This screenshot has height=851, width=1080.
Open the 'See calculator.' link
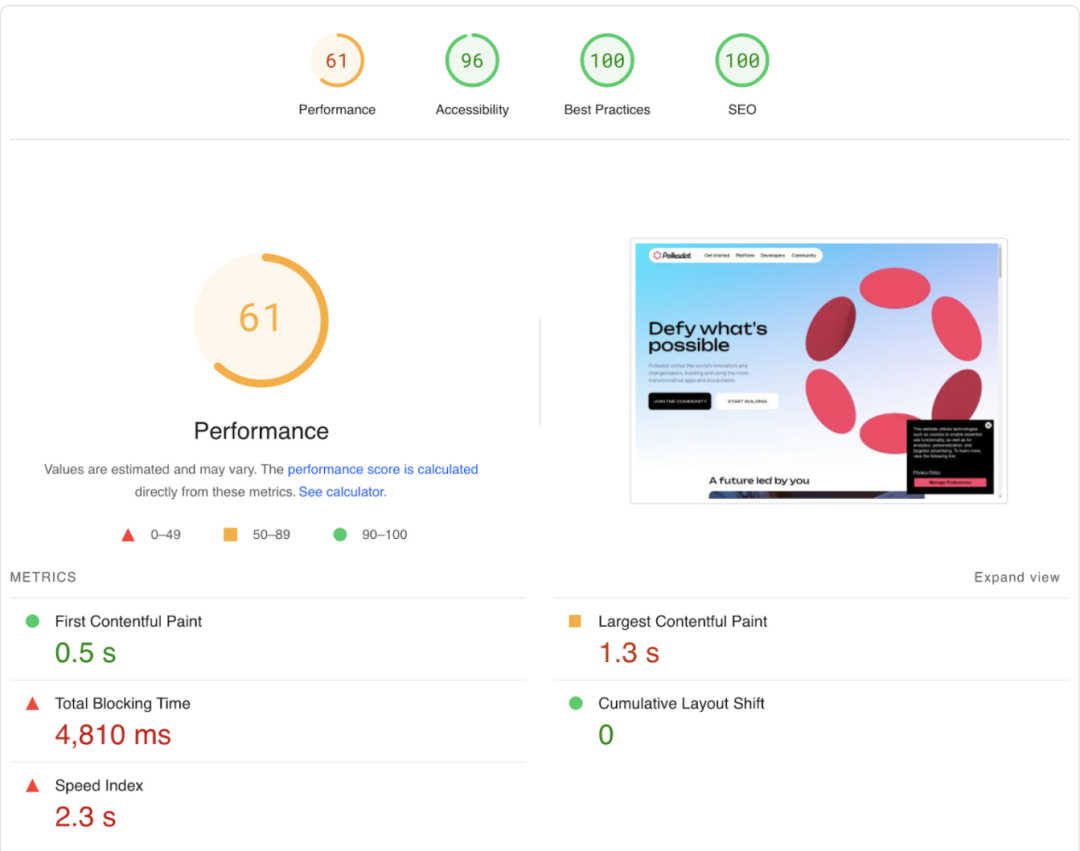(342, 492)
